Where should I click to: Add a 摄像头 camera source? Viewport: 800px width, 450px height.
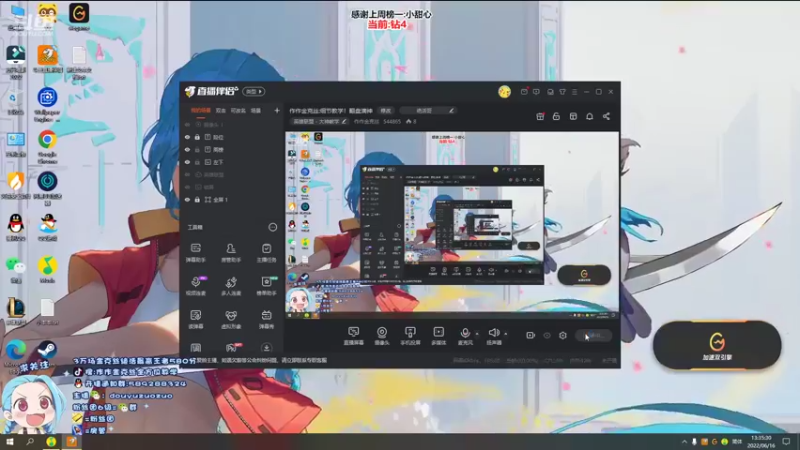tap(382, 336)
